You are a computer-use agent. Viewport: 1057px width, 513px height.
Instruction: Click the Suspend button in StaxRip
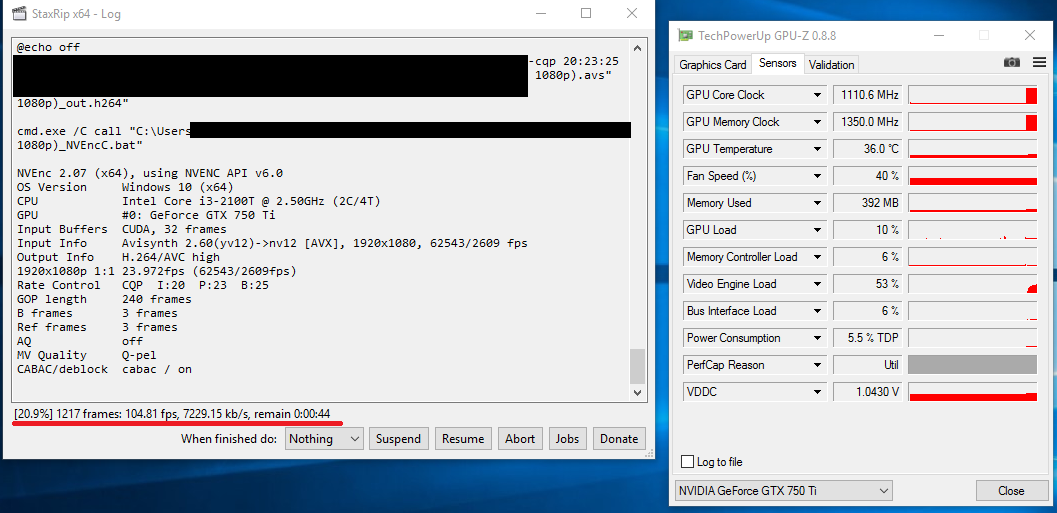click(398, 439)
